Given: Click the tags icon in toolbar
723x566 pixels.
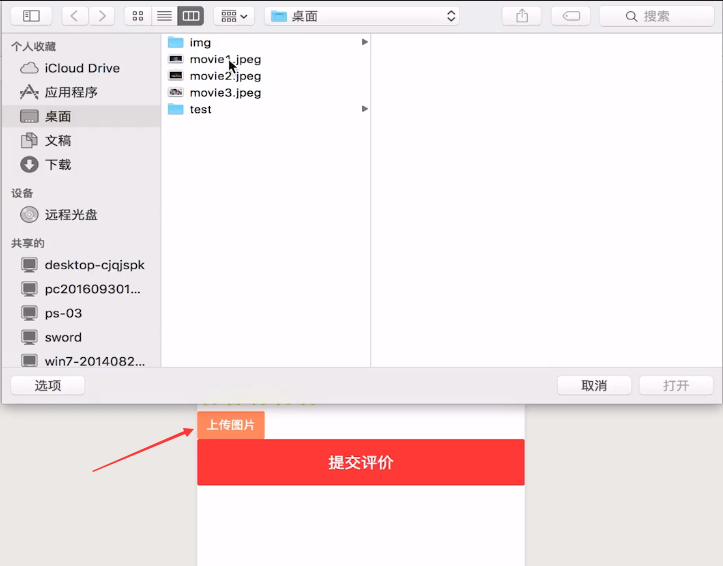Looking at the screenshot, I should (571, 16).
